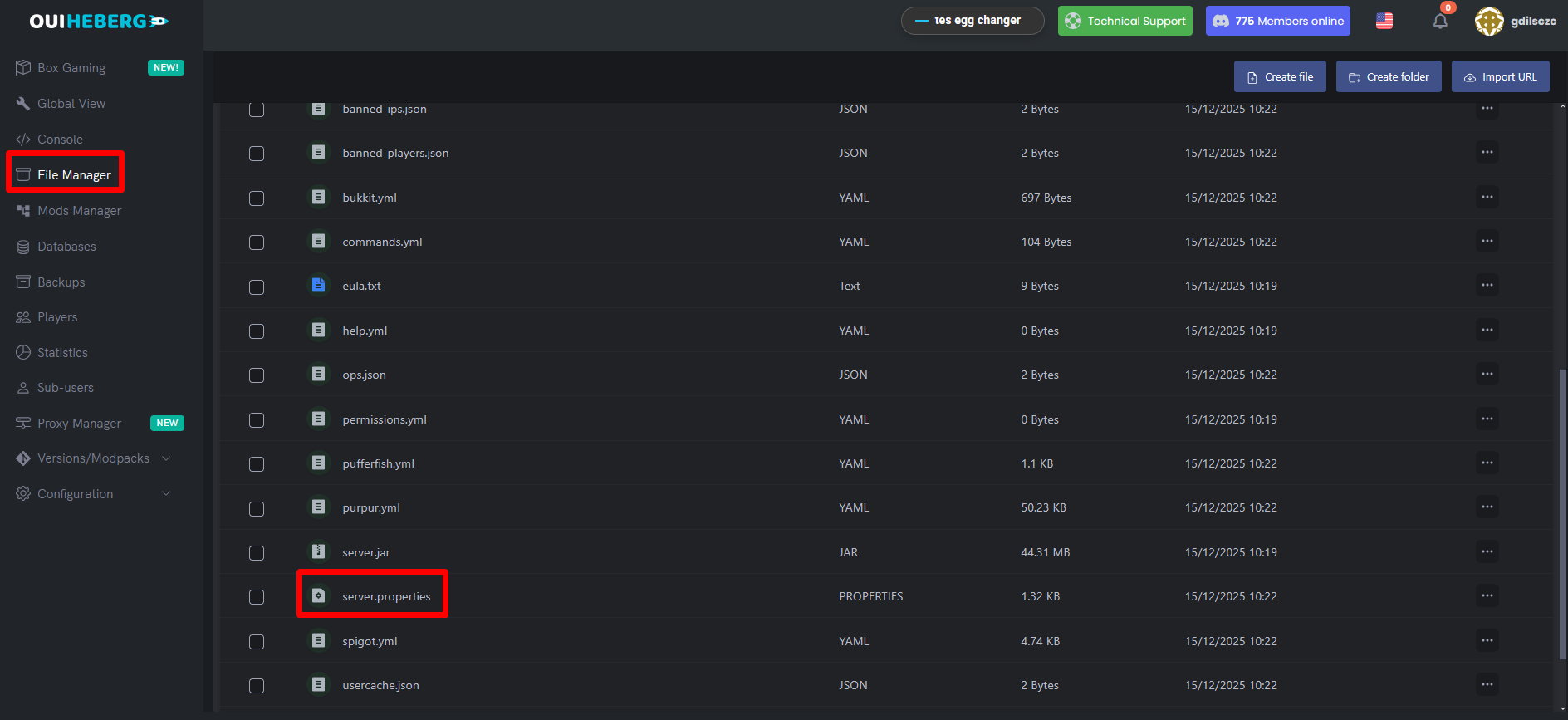Screen dimensions: 1568x720
Task: Open the US flag language selector
Action: [1384, 22]
